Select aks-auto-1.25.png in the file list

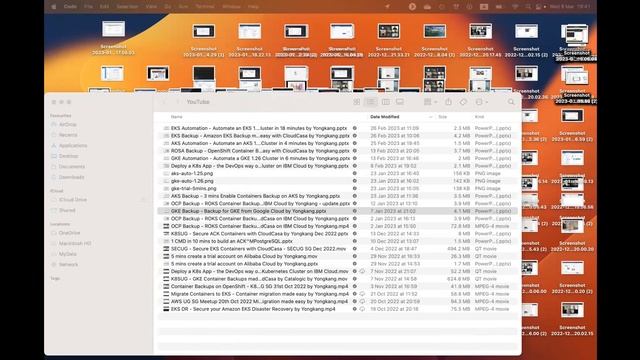coord(337,173)
